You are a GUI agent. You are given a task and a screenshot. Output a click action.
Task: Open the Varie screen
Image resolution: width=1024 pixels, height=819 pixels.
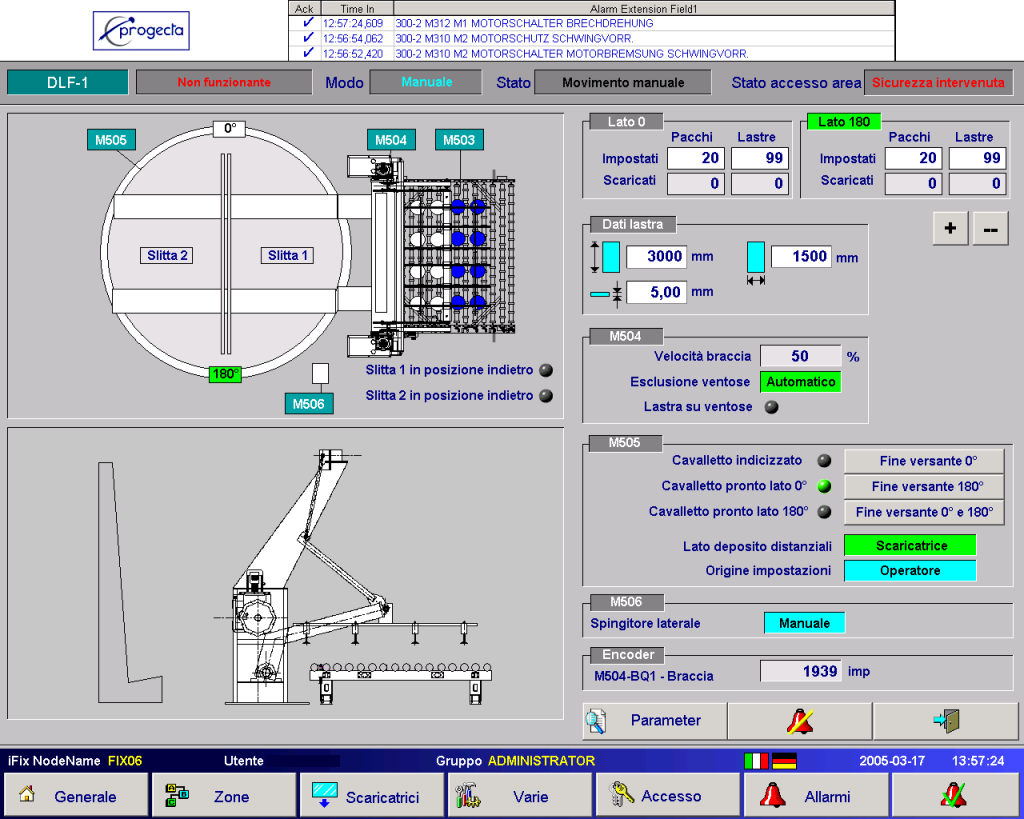point(520,795)
